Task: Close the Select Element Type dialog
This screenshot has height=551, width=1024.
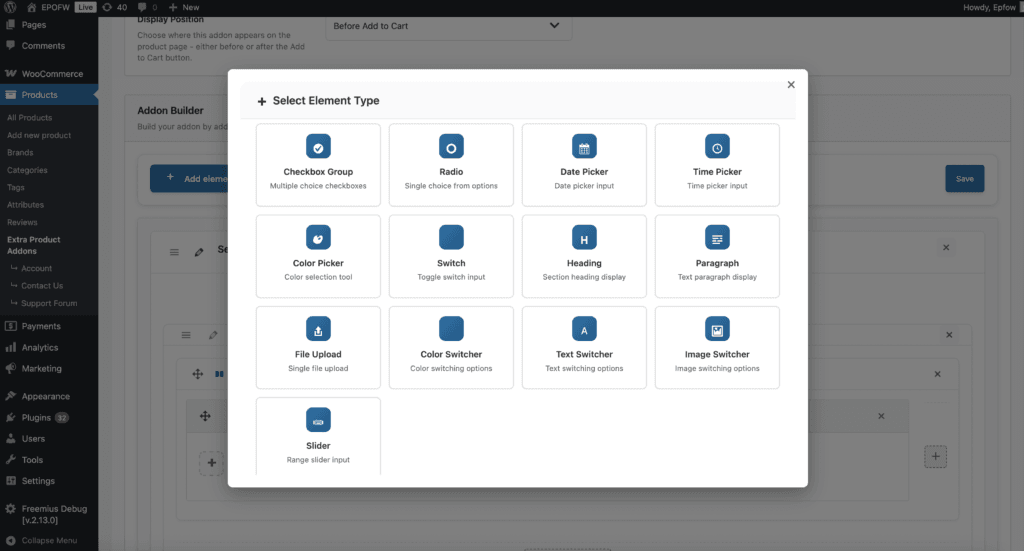Action: coord(791,85)
